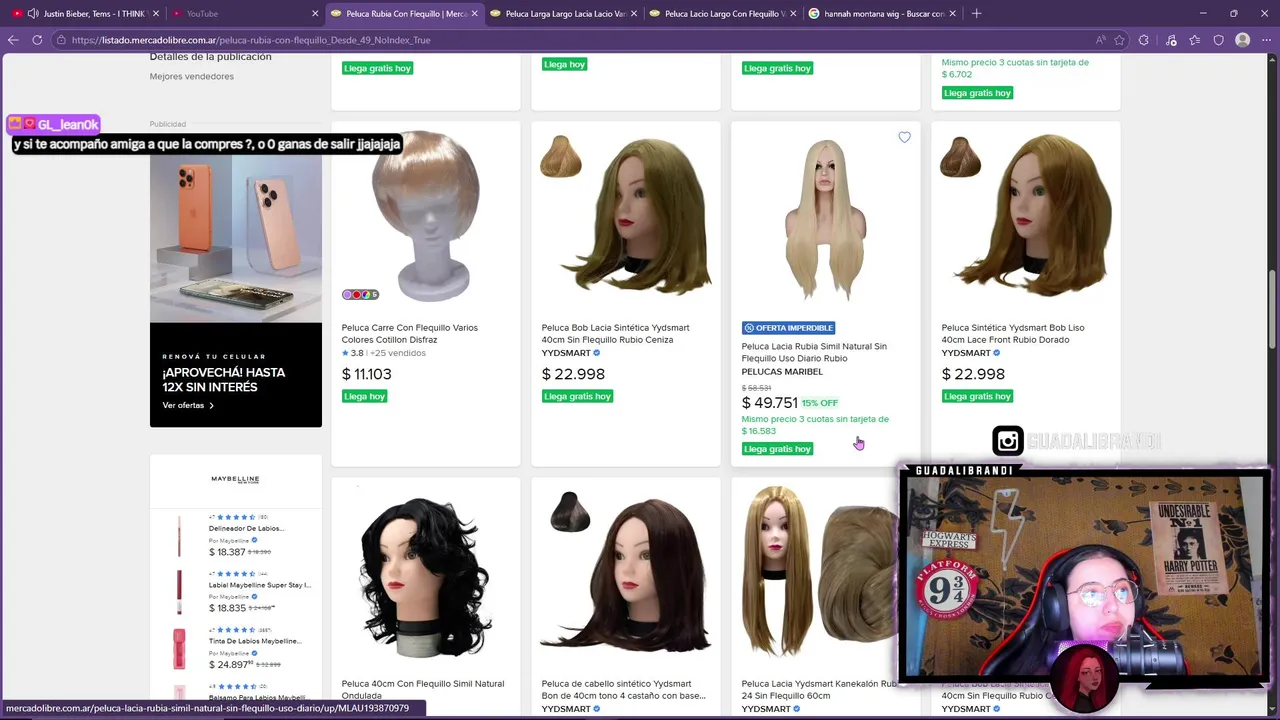The width and height of the screenshot is (1280, 720).
Task: Click the ash blonde bob wig image
Action: [x=642, y=215]
